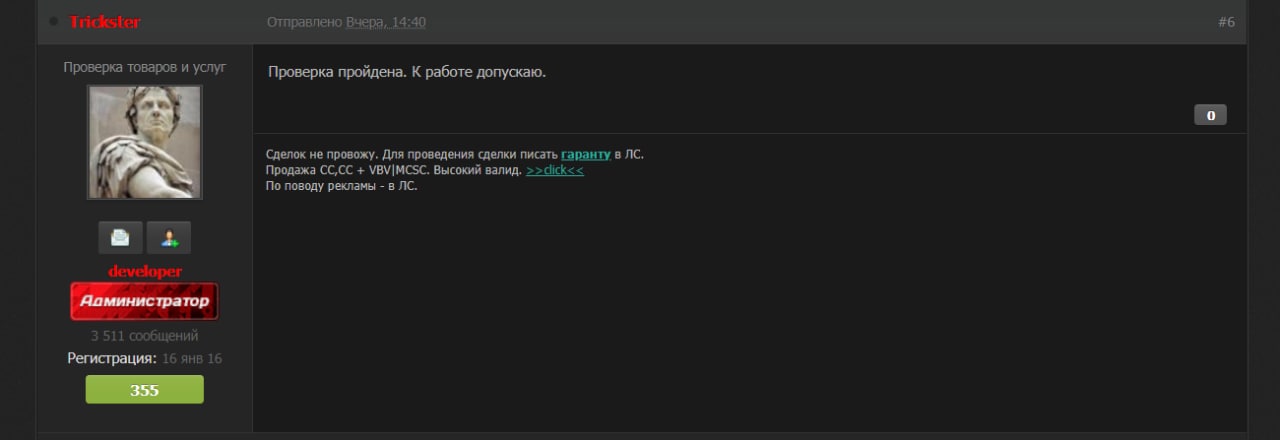The width and height of the screenshot is (1280, 440).
Task: Click the underlined timestamp Вчера, 14:40
Action: (386, 22)
